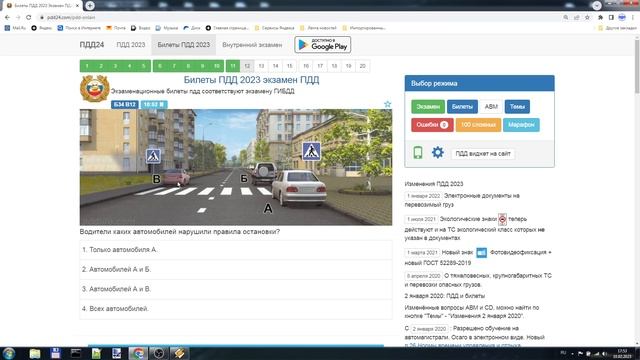Click the Б34 В12 ticket badge
640x360 pixels.
(x=124, y=104)
